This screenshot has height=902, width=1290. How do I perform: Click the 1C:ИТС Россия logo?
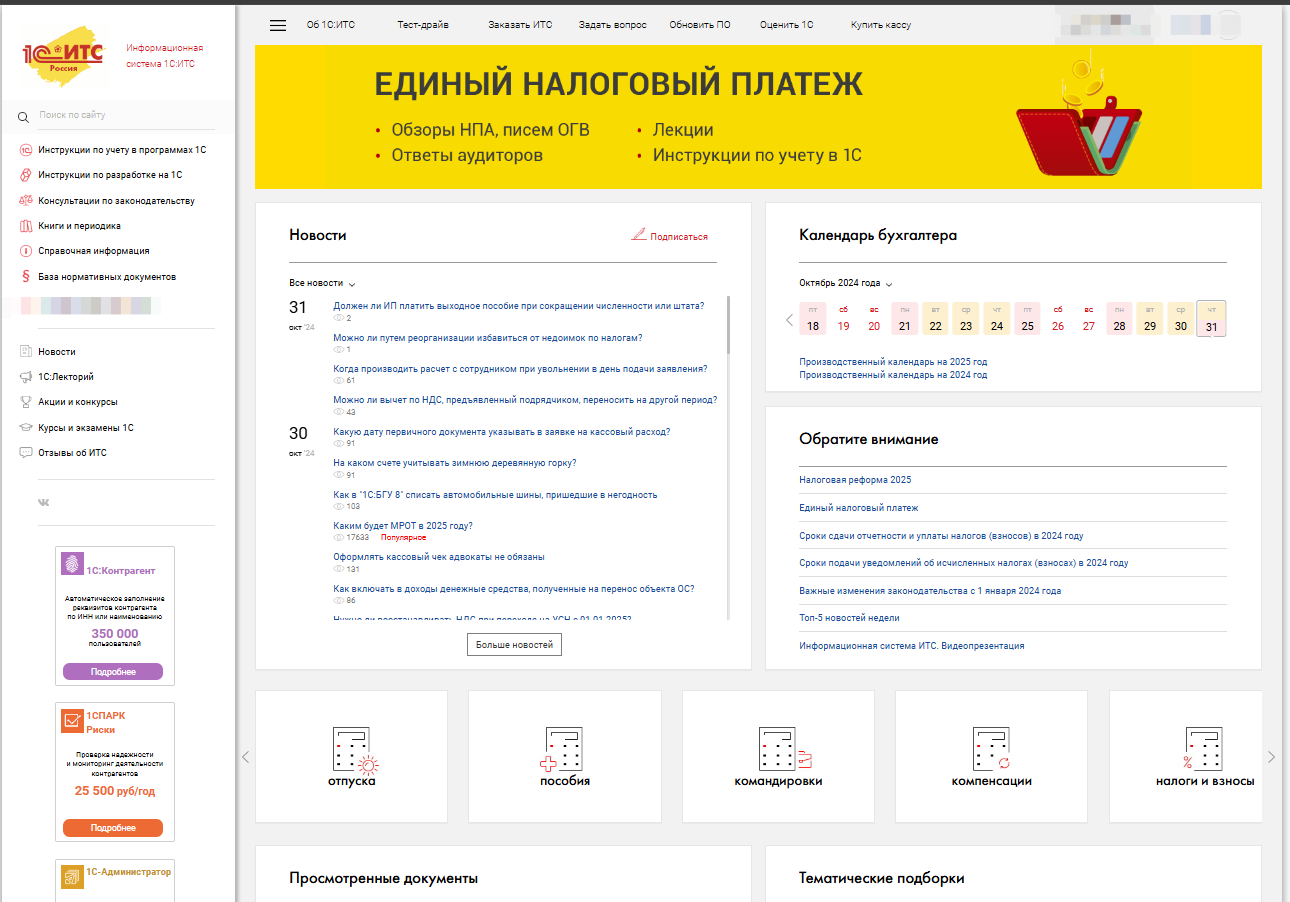point(63,57)
